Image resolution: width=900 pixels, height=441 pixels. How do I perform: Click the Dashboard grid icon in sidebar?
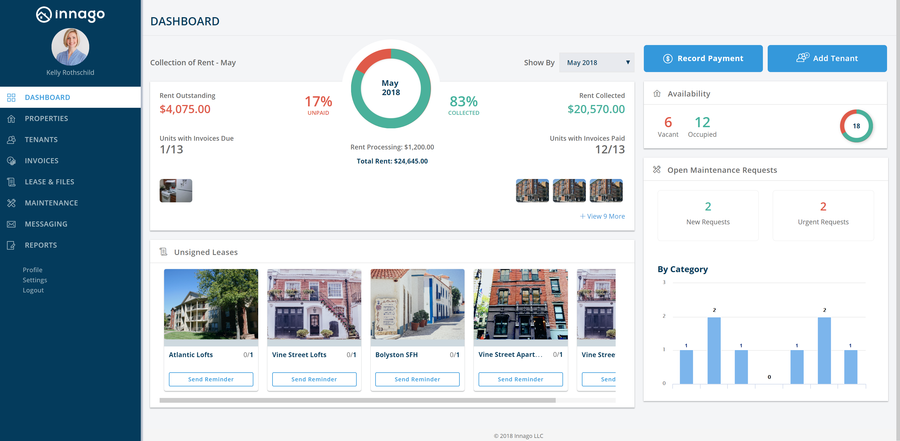pyautogui.click(x=11, y=98)
